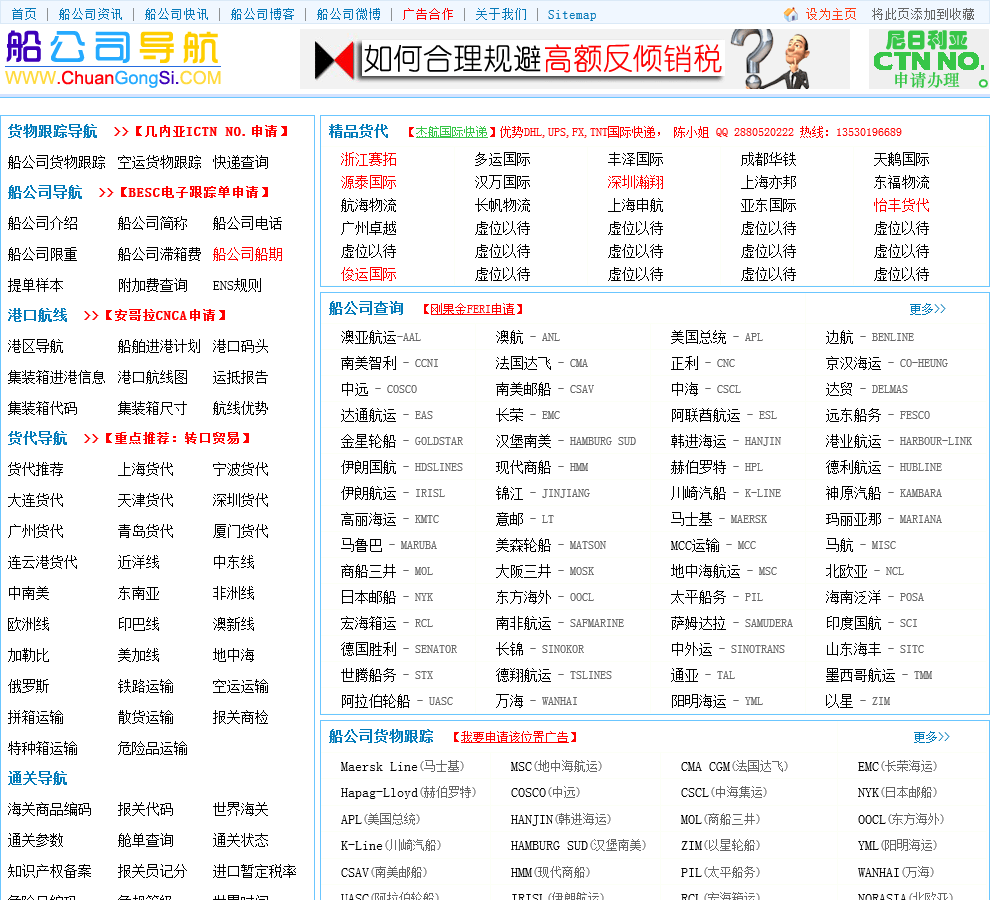The width and height of the screenshot is (990, 900).
Task: Open 船公司滞箱费 link
Action: point(159,255)
